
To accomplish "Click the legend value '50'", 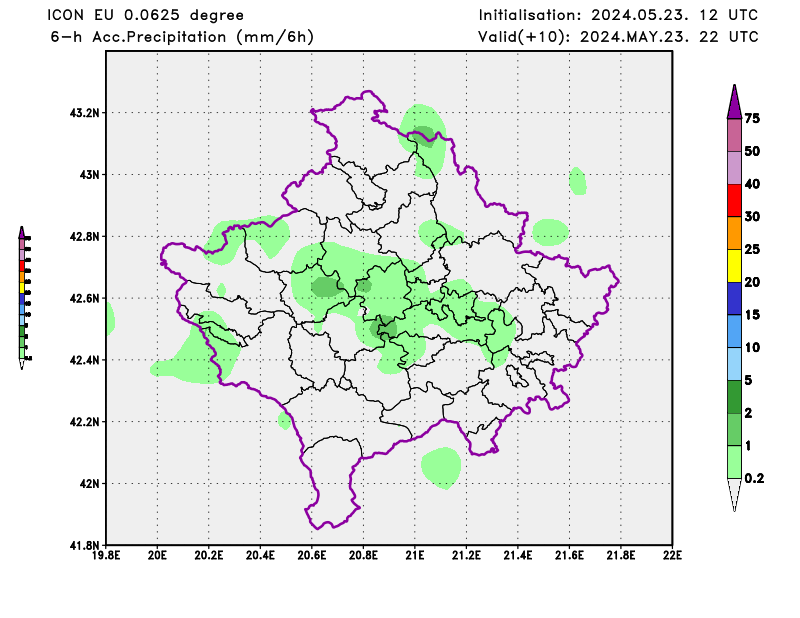I will click(x=752, y=152).
